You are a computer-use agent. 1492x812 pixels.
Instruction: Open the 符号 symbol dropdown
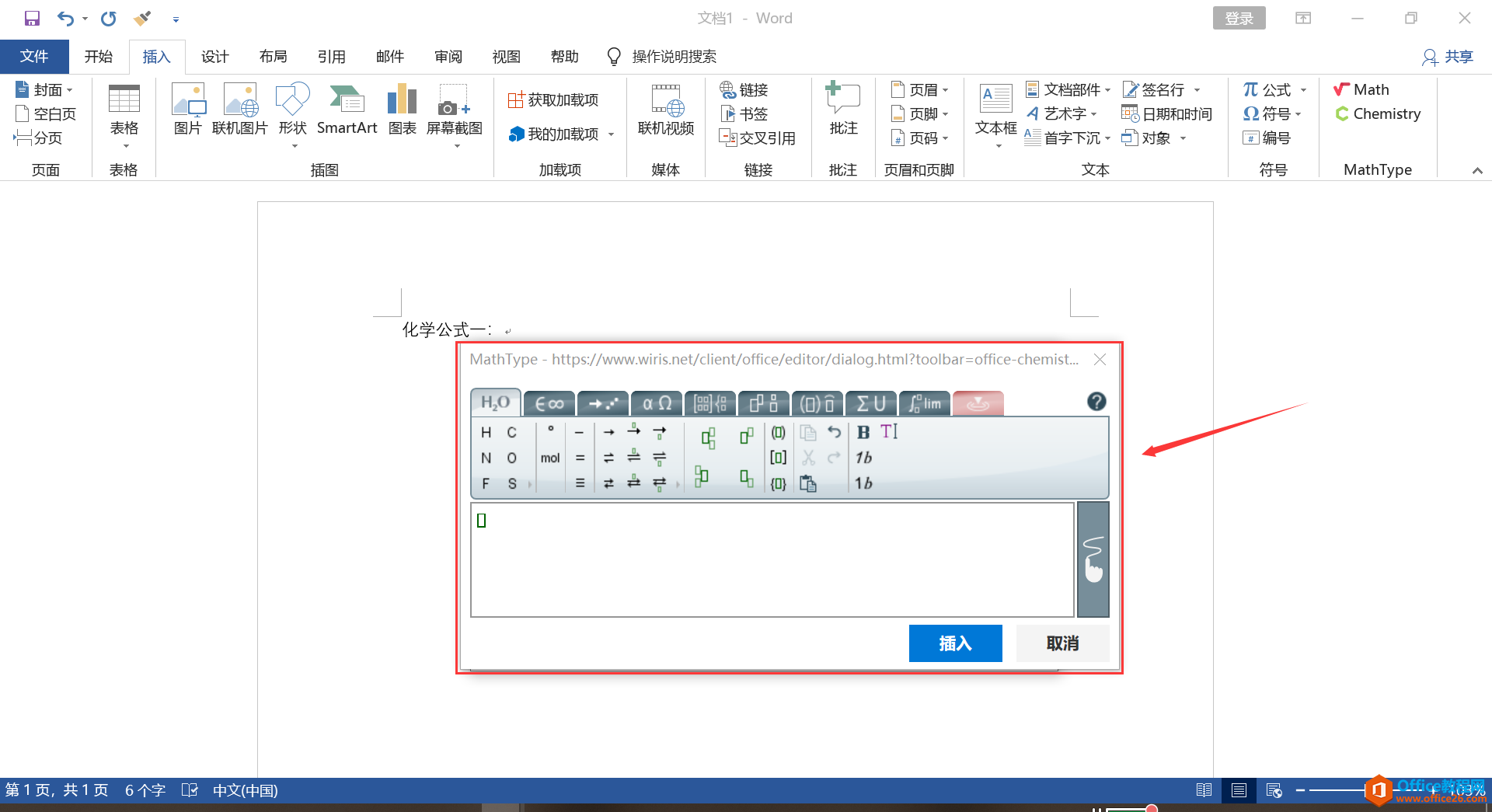(1273, 113)
